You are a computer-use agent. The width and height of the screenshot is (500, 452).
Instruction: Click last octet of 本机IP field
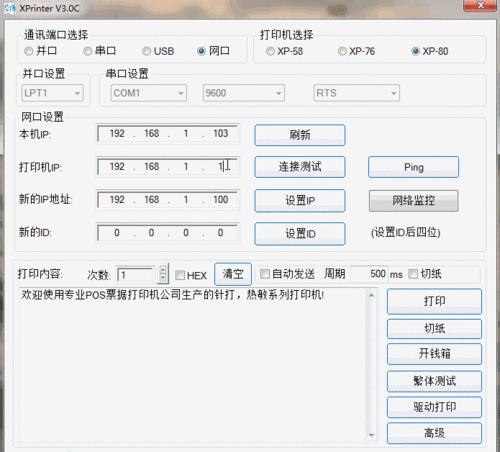tap(221, 134)
